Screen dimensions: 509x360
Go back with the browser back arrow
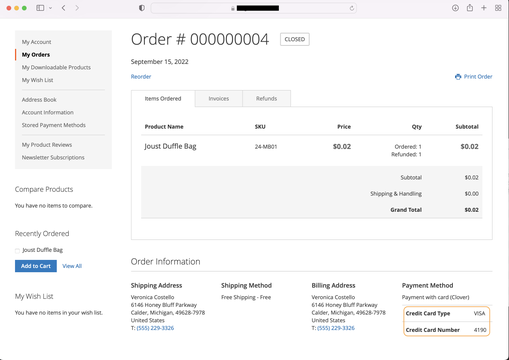coord(64,8)
